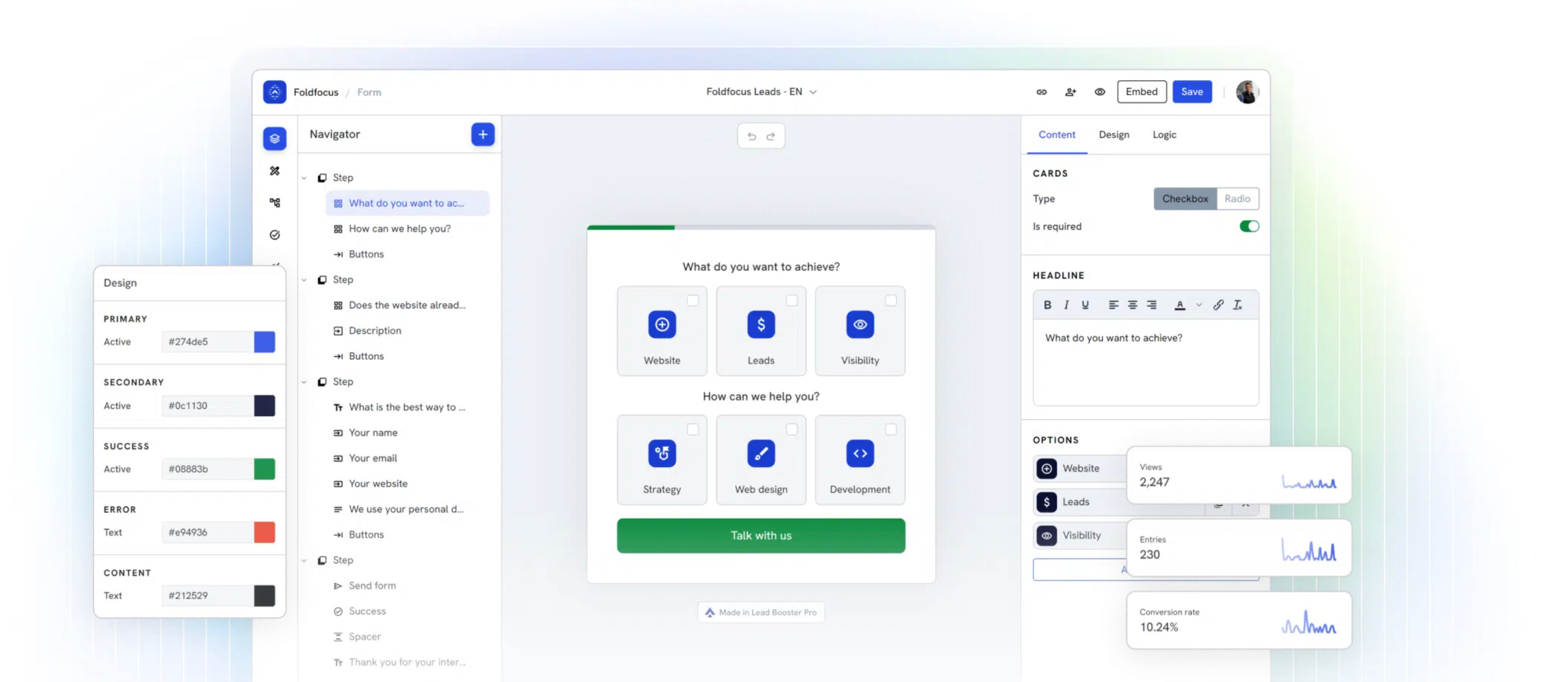
Task: Center align the headline text
Action: pyautogui.click(x=1132, y=305)
